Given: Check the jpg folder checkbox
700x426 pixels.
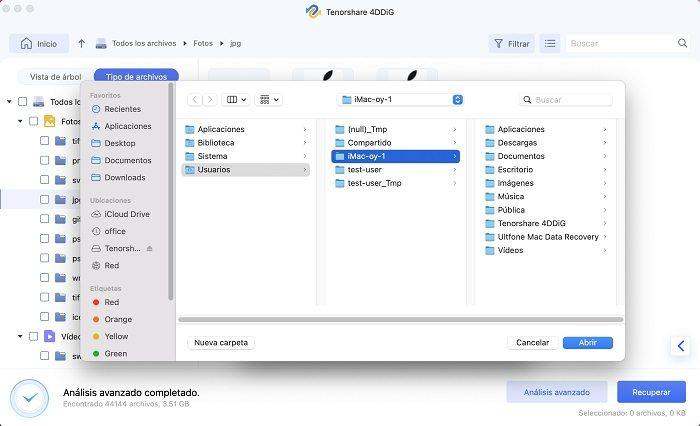Looking at the screenshot, I should [44, 199].
